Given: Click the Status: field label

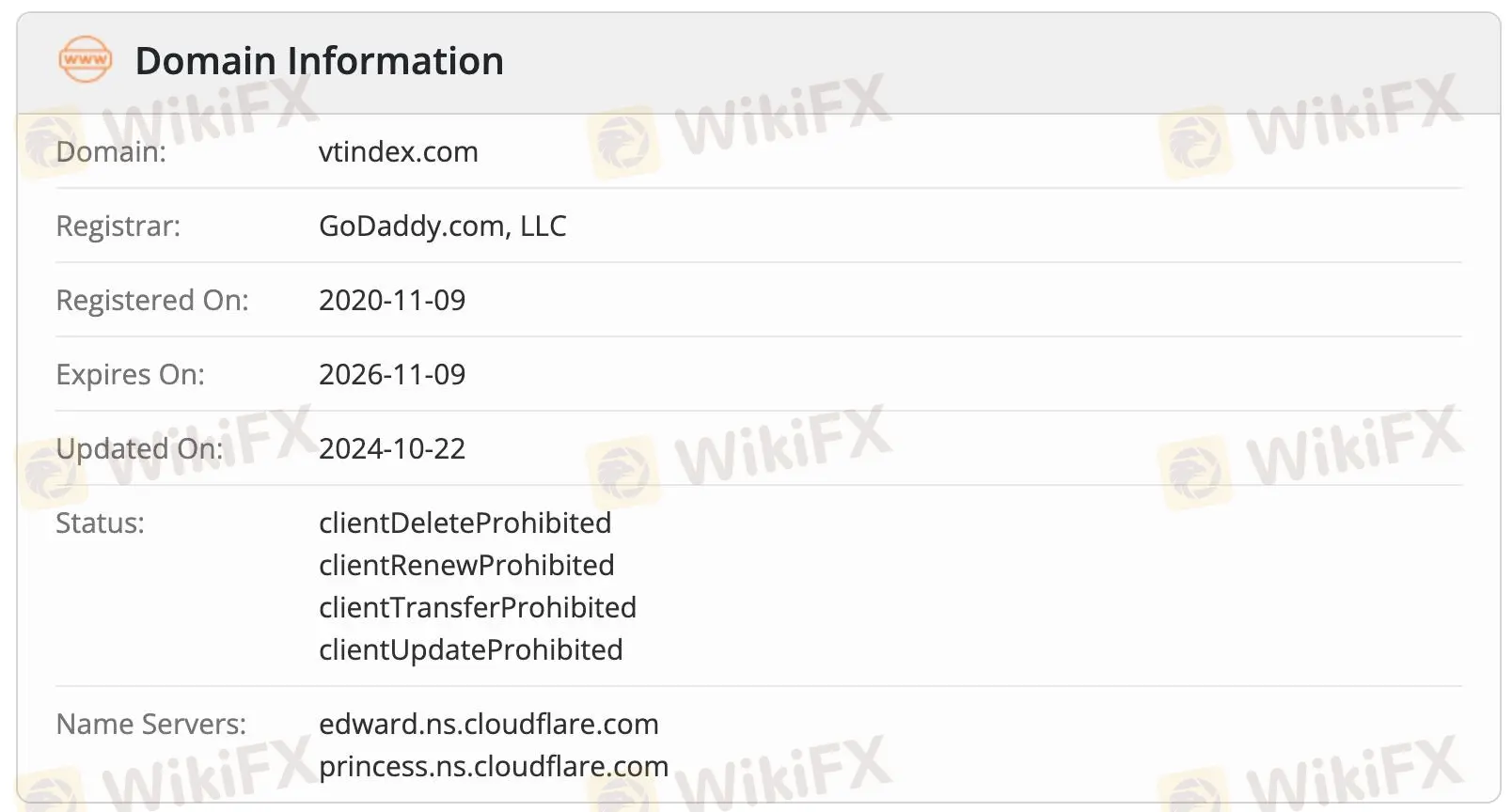Looking at the screenshot, I should coord(101,523).
